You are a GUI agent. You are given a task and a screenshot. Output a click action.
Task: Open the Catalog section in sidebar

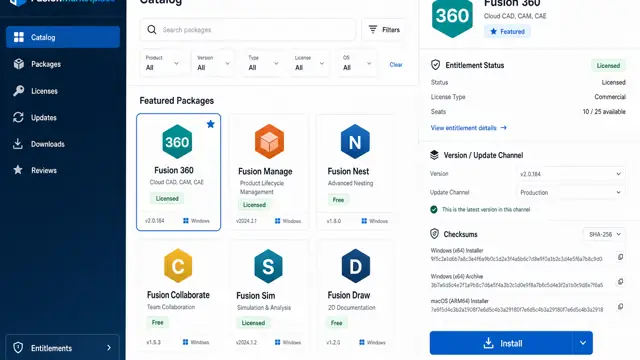[63, 37]
